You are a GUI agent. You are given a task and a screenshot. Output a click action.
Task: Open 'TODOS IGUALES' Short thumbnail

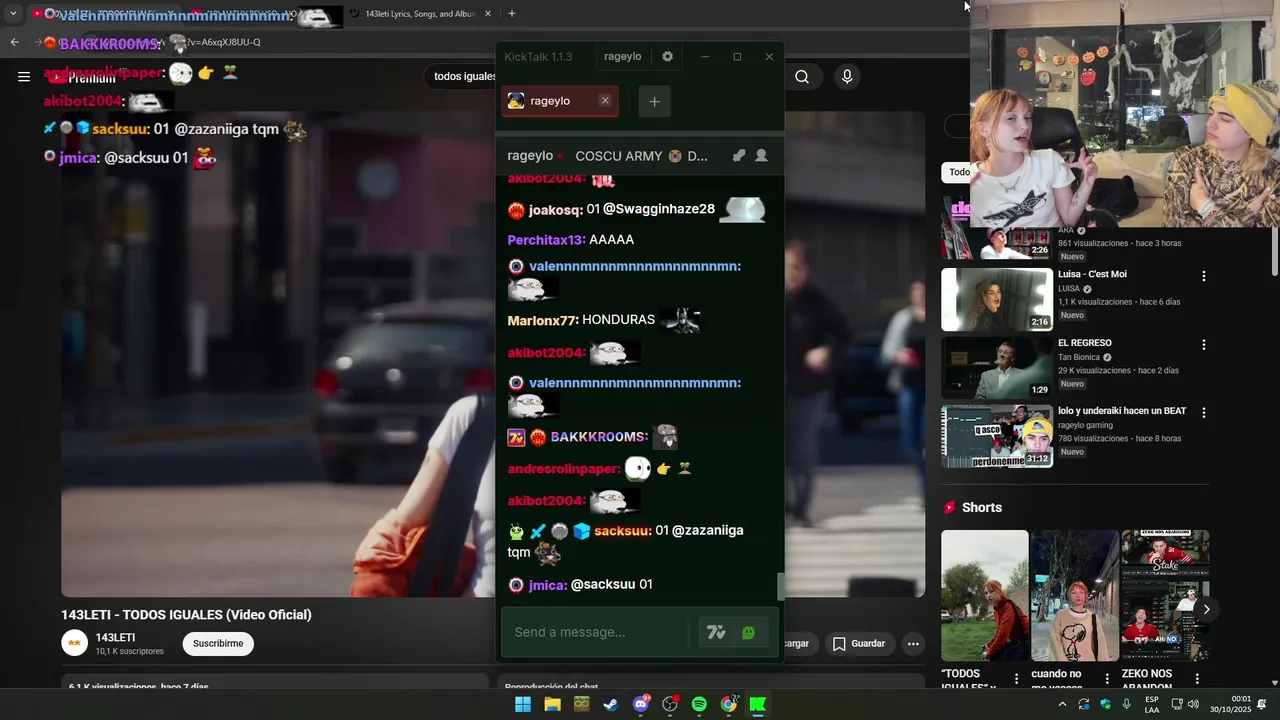[x=984, y=595]
